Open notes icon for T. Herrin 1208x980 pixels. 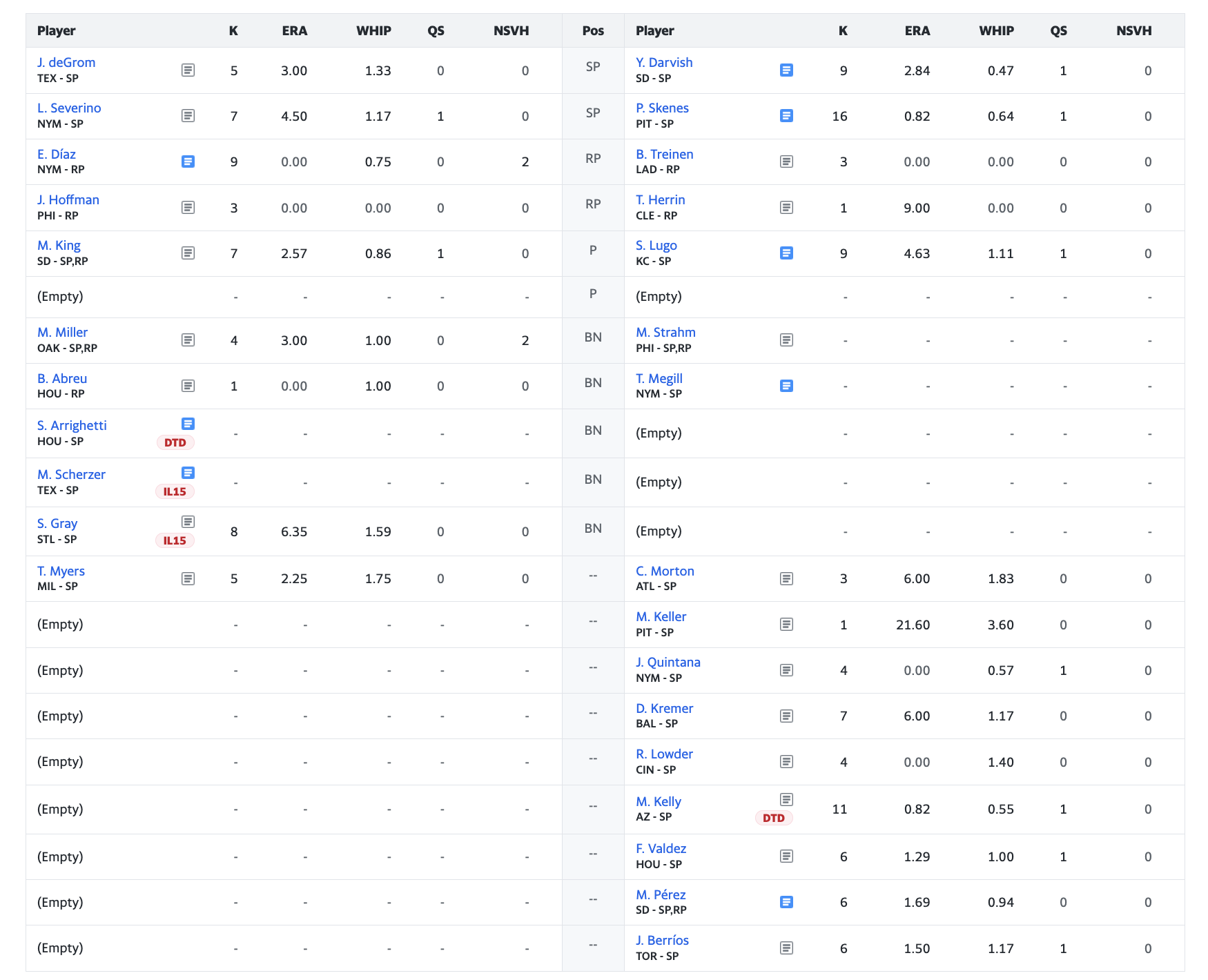[786, 208]
